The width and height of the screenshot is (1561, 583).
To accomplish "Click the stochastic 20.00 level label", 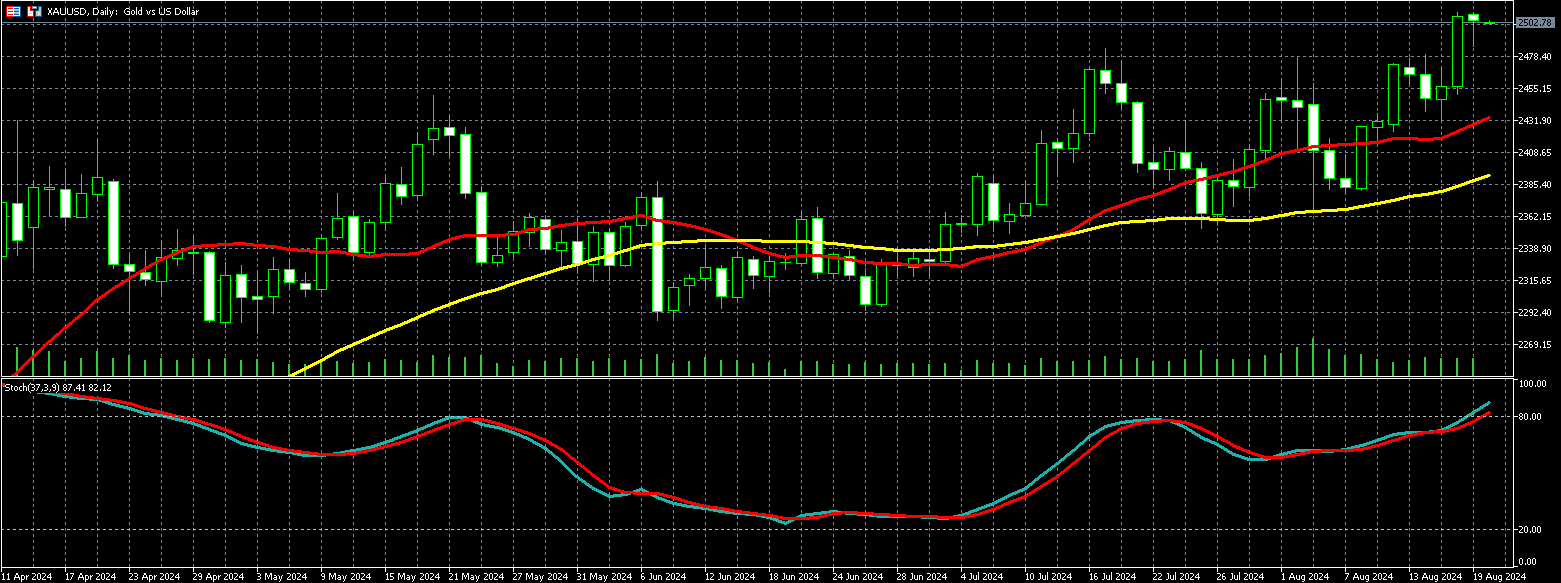I will (x=1531, y=530).
